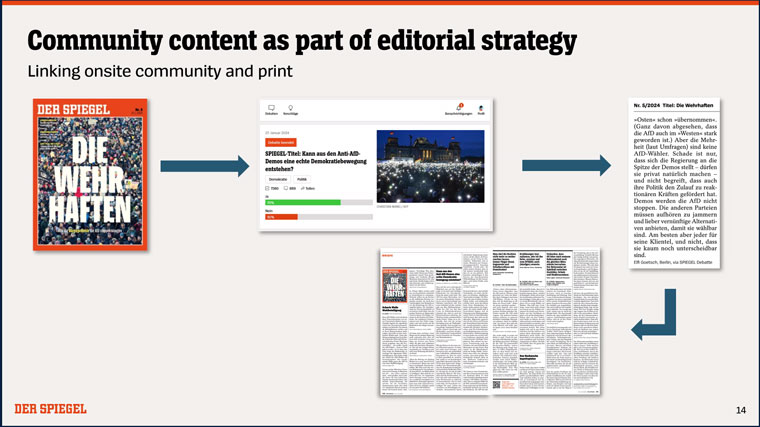Select the Politik tag
Image resolution: width=760 pixels, height=427 pixels.
[302, 179]
